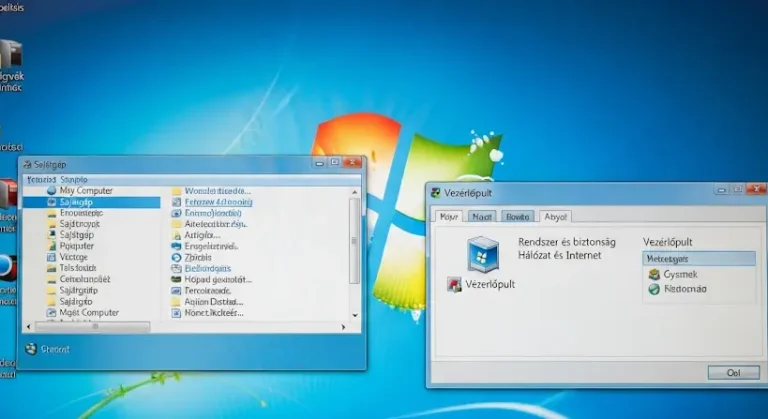Open the underlined Fetazew item link
Viewport: 768px width, 419px height.
(x=218, y=202)
